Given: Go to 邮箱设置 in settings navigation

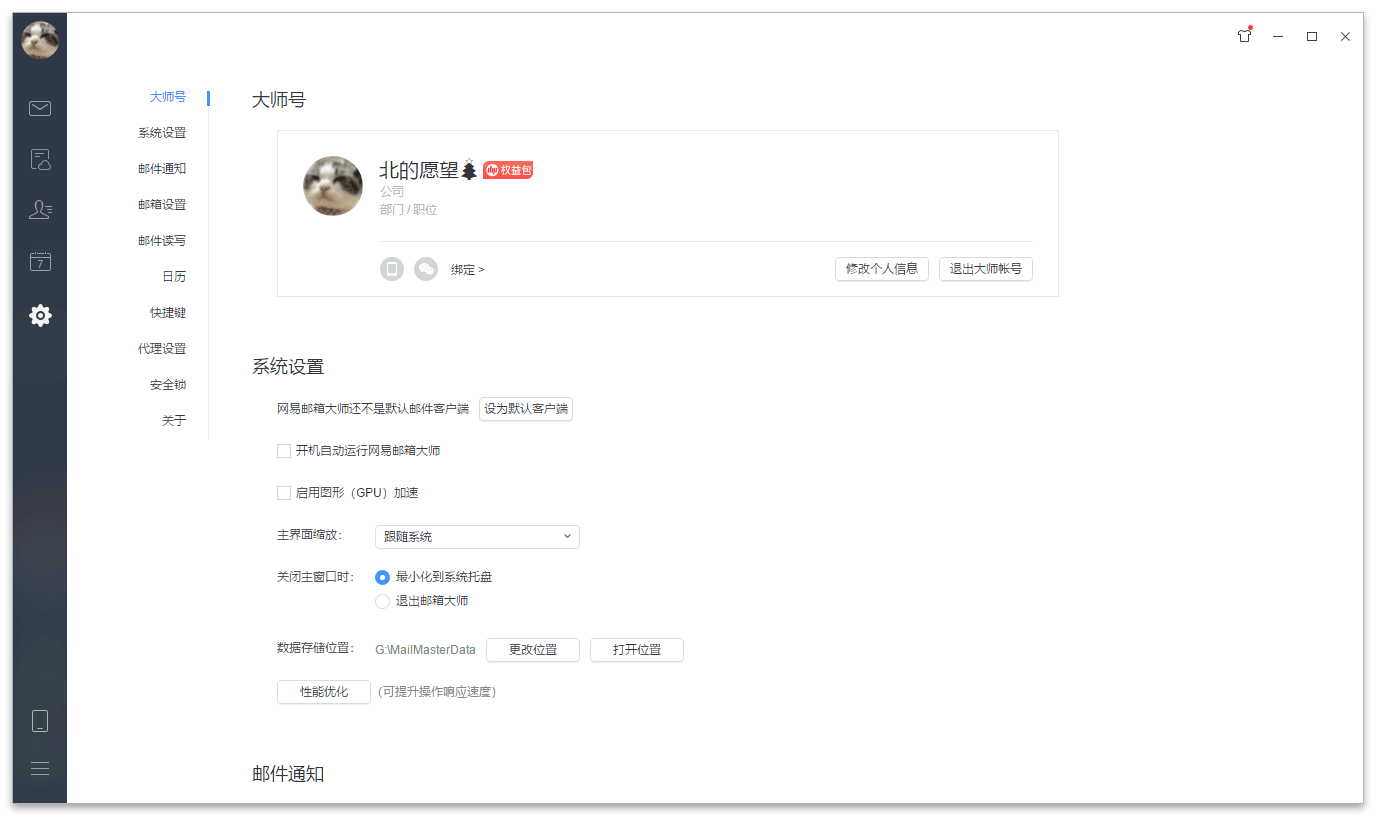Looking at the screenshot, I should tap(162, 205).
